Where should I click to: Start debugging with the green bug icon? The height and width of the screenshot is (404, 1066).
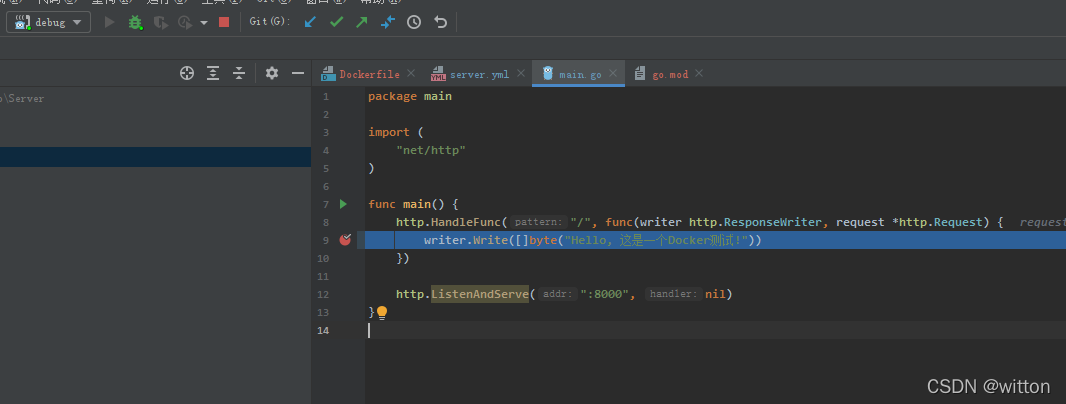pos(135,22)
